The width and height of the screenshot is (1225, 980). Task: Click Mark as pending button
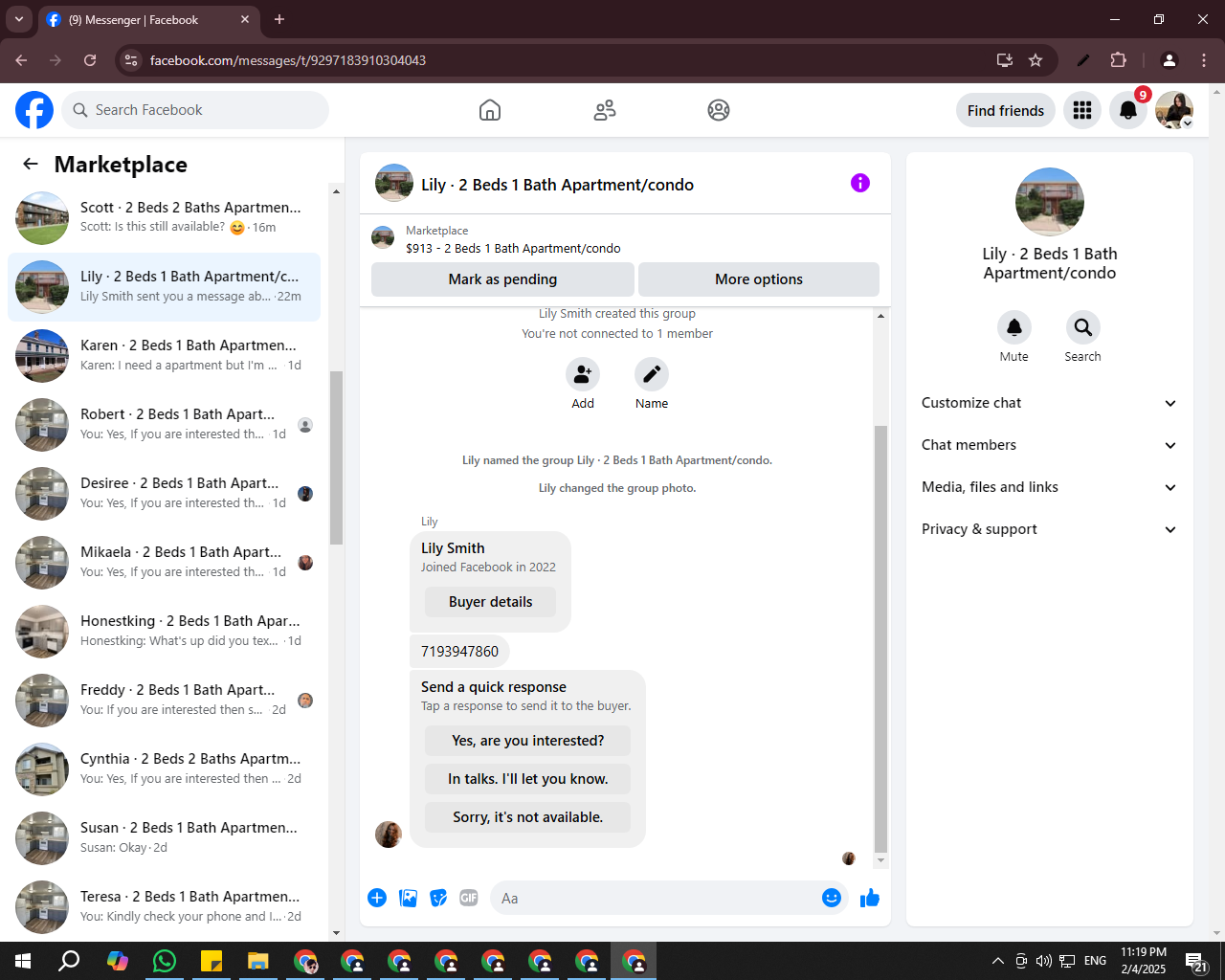(502, 279)
